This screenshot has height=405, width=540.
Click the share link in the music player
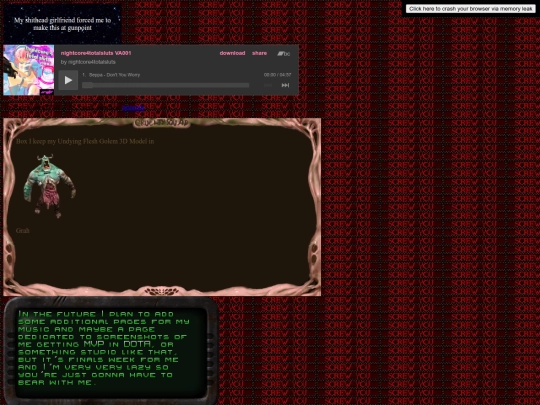(259, 53)
